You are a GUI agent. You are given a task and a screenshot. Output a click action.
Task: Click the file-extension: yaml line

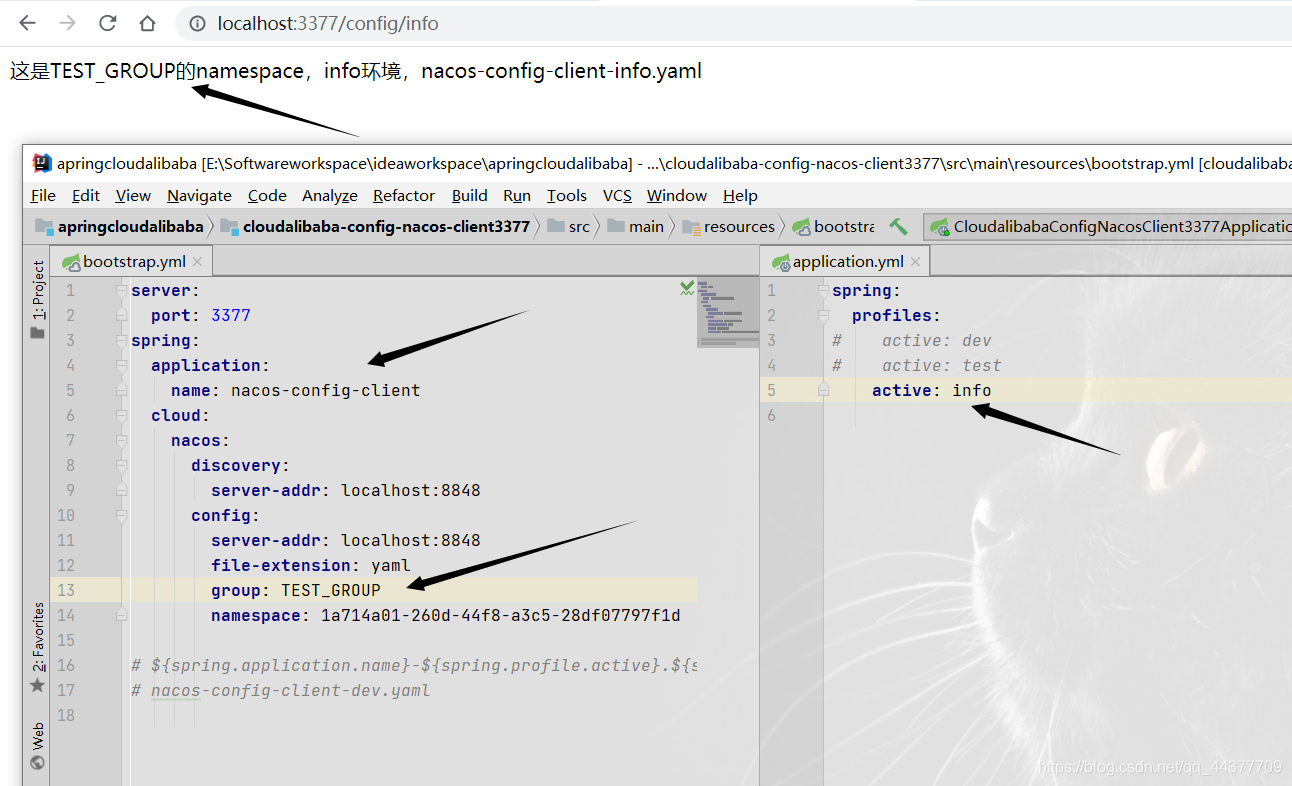click(311, 565)
